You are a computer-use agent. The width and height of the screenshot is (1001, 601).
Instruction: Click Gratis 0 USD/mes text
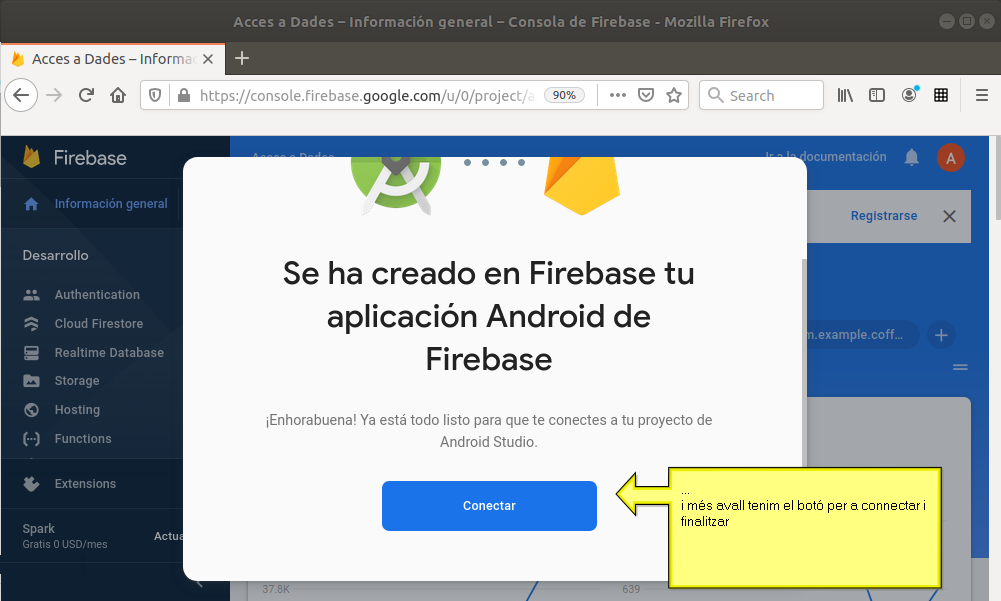pos(64,544)
